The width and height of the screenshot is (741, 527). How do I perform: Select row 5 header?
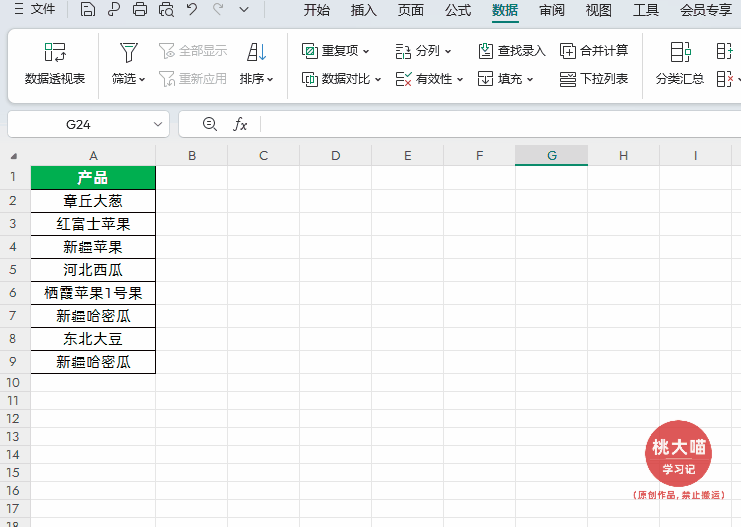(x=13, y=270)
